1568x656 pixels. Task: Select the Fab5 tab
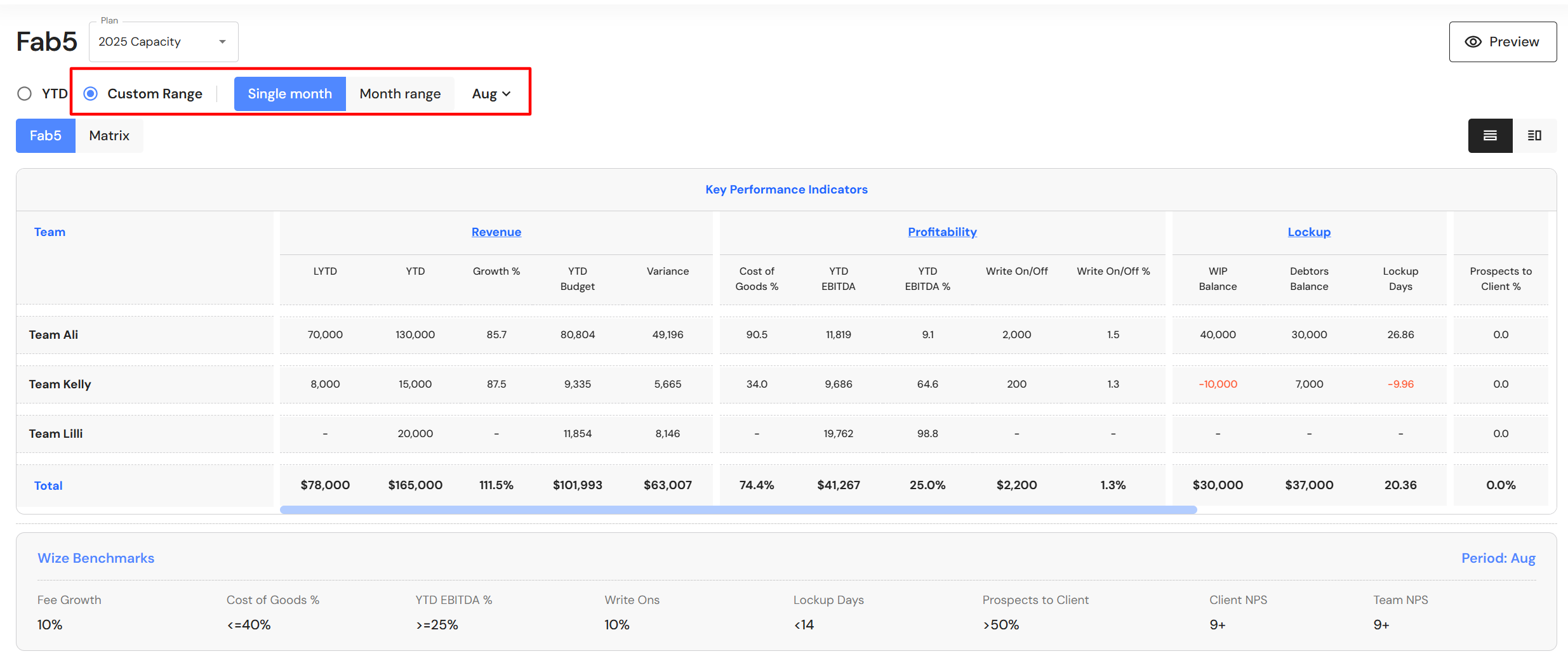coord(46,136)
